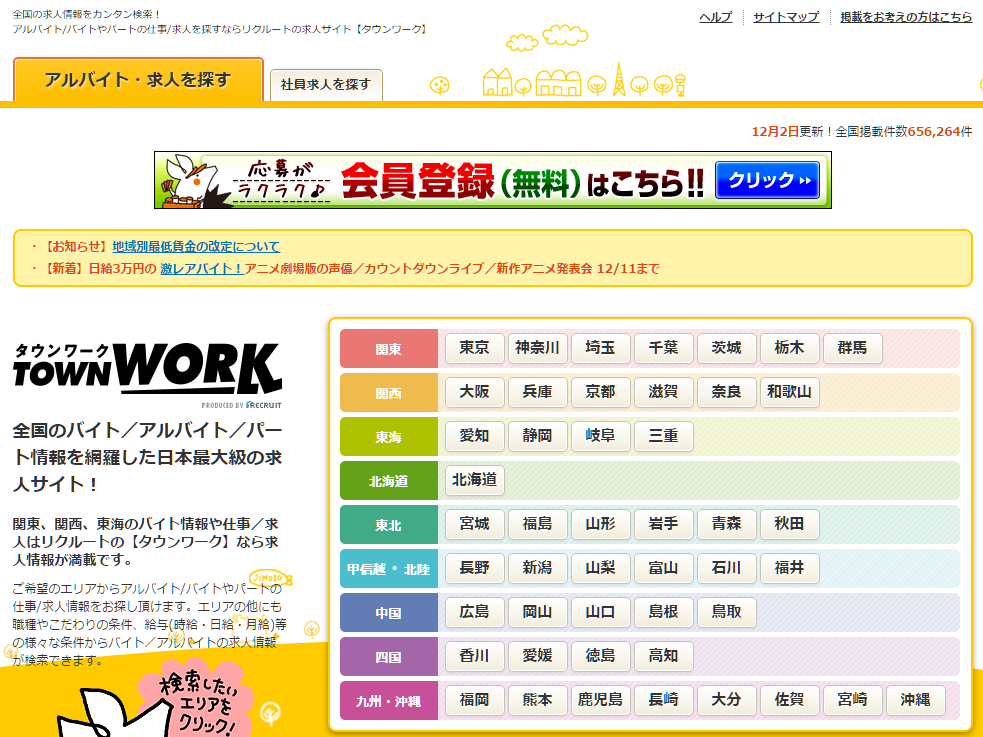The height and width of the screenshot is (737, 983).
Task: Open the 激レアバイト! link
Action: tap(202, 269)
